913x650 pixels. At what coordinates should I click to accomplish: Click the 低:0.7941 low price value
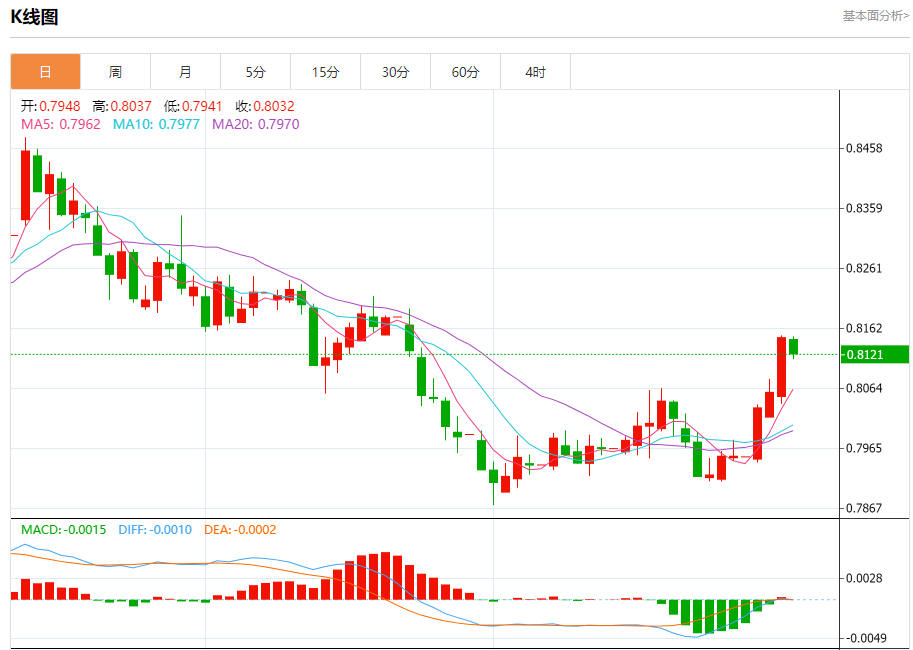point(193,106)
